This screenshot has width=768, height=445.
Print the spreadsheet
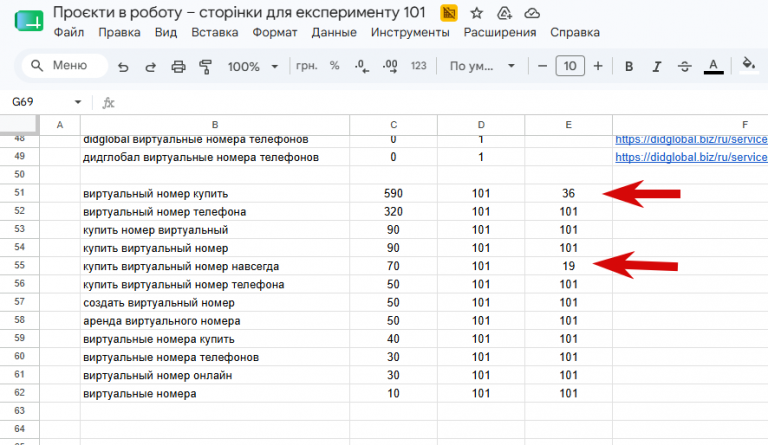[x=178, y=67]
